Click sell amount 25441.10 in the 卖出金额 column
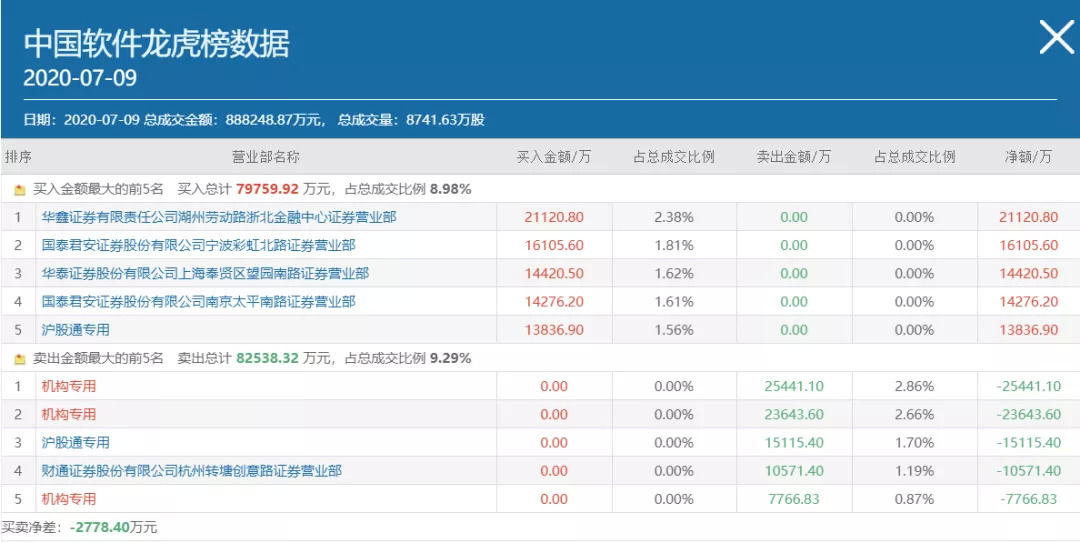 point(794,386)
